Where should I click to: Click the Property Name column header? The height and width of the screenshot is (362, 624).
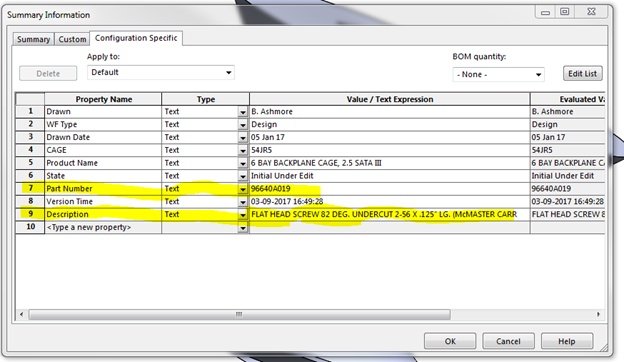pos(103,99)
